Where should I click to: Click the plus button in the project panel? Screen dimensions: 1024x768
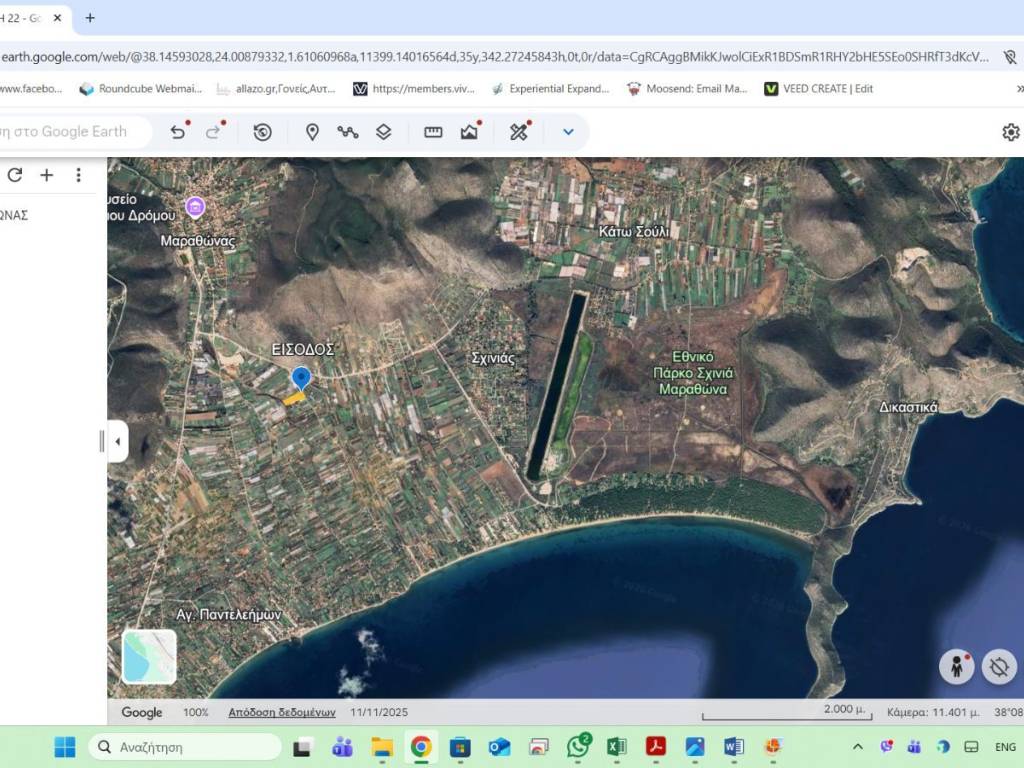click(x=46, y=175)
